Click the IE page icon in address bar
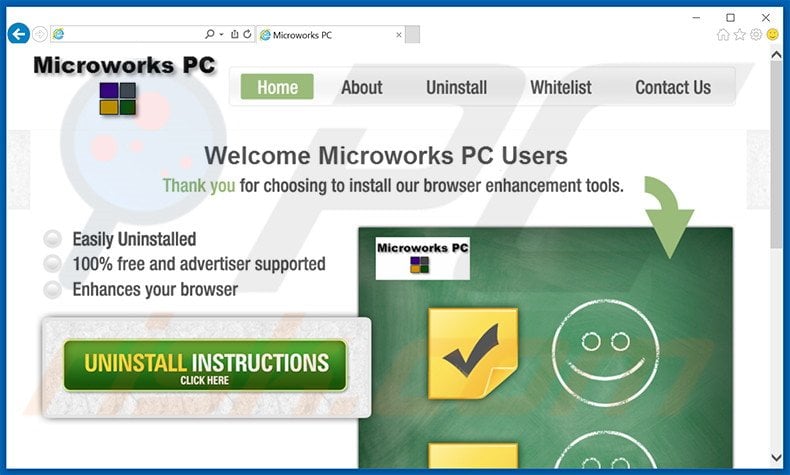This screenshot has width=790, height=475. pyautogui.click(x=58, y=34)
